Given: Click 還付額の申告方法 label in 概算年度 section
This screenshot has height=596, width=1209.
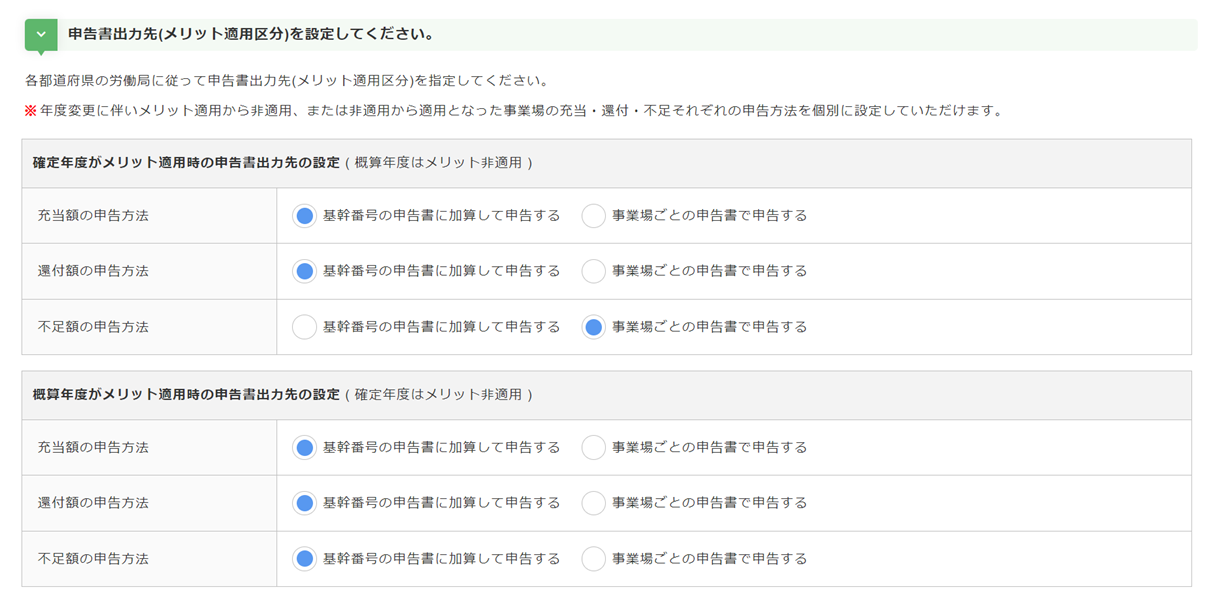Looking at the screenshot, I should tap(93, 503).
